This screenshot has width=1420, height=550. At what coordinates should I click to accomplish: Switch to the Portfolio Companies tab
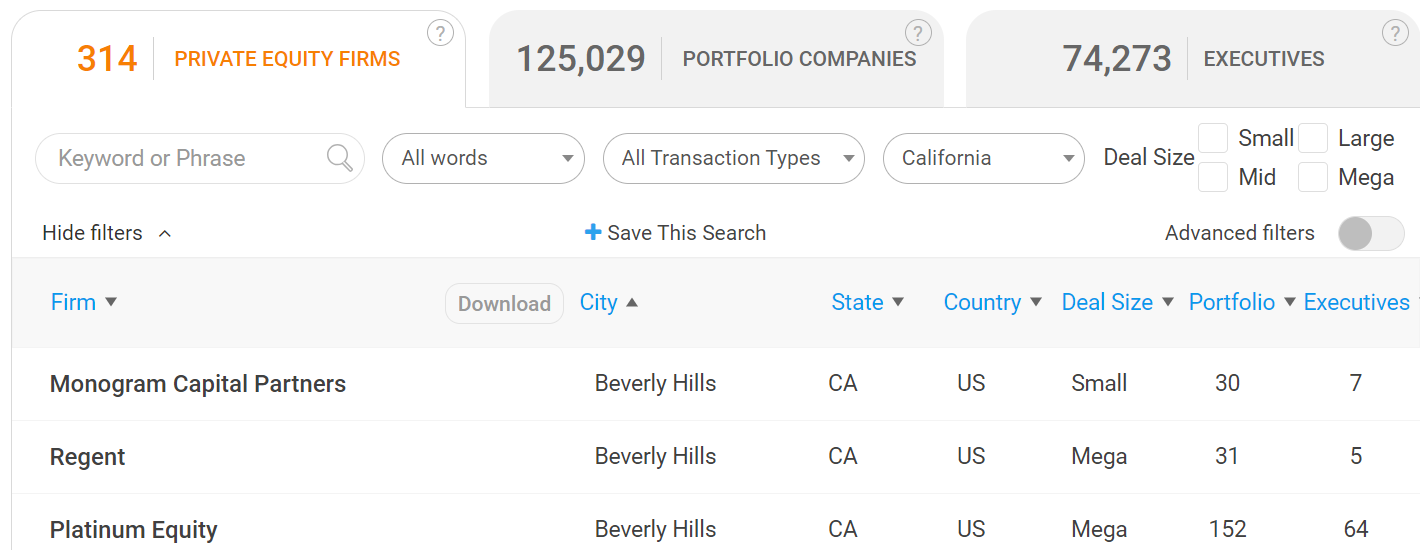[716, 58]
